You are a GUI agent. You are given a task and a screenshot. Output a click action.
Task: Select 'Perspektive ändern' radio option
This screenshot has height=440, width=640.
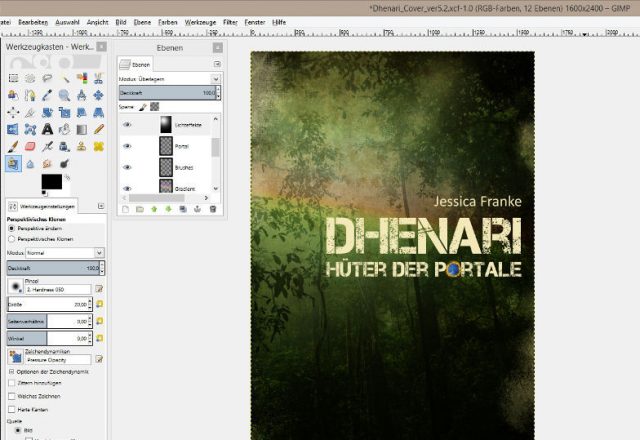[11, 228]
